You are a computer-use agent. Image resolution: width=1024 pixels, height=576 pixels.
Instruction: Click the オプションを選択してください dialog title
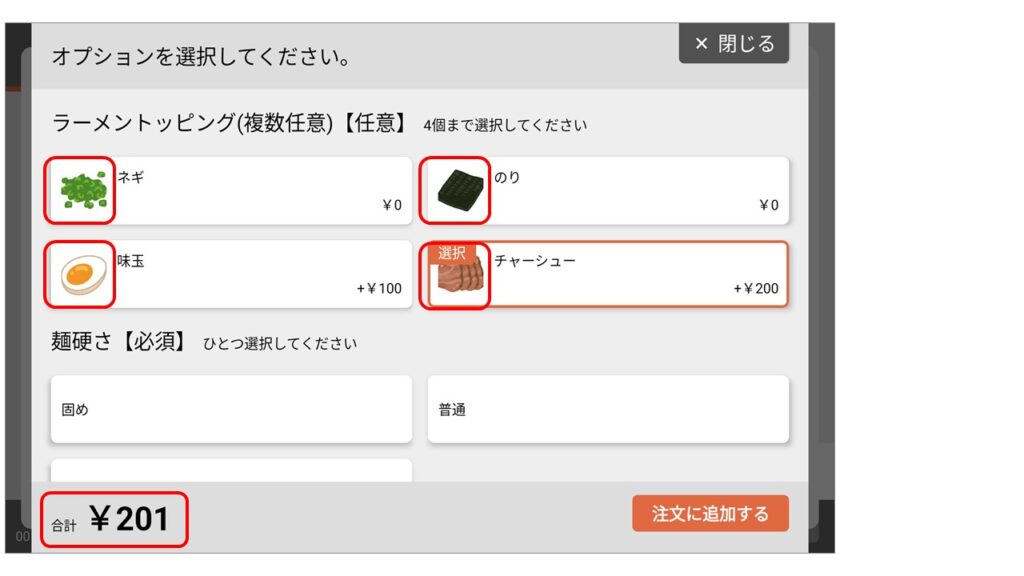(201, 56)
